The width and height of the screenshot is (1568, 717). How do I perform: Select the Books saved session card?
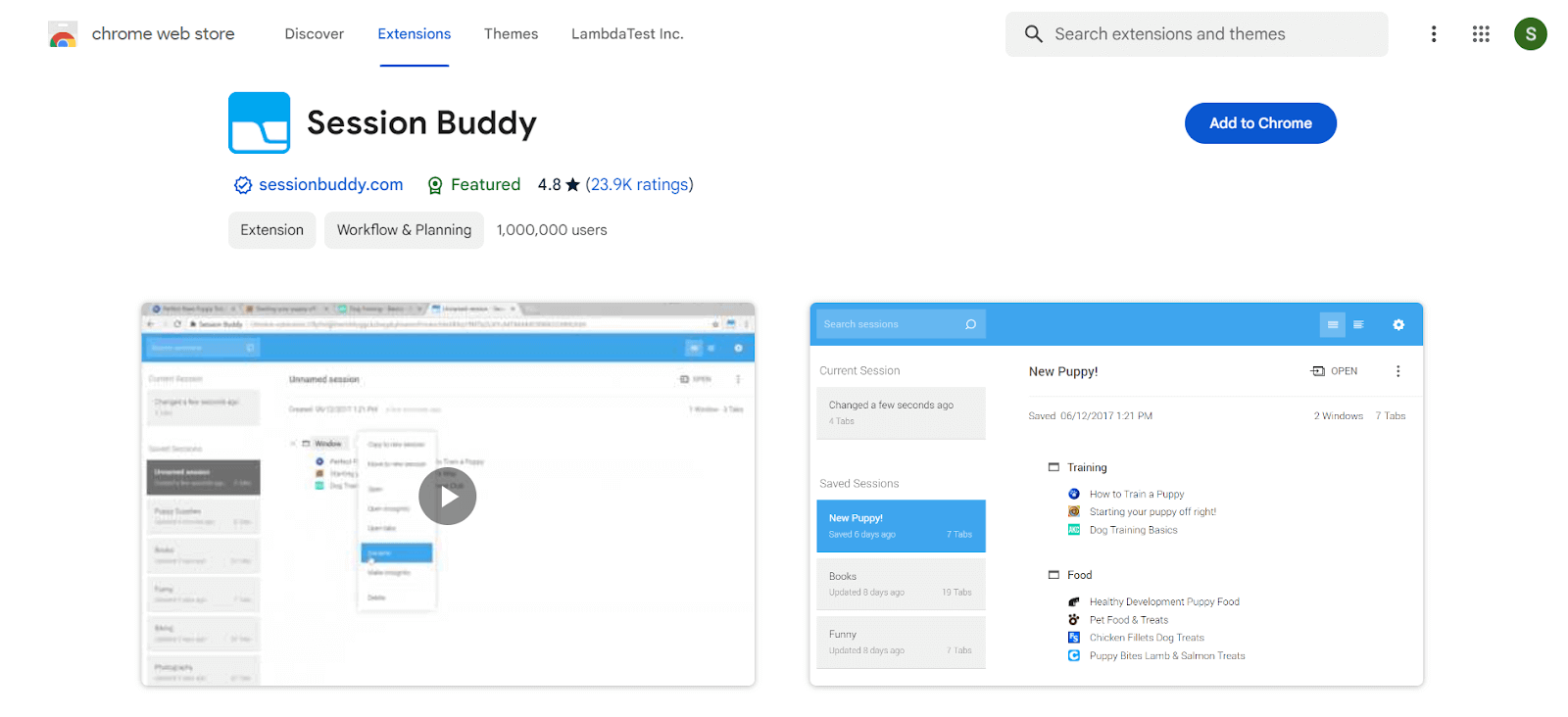(x=901, y=584)
